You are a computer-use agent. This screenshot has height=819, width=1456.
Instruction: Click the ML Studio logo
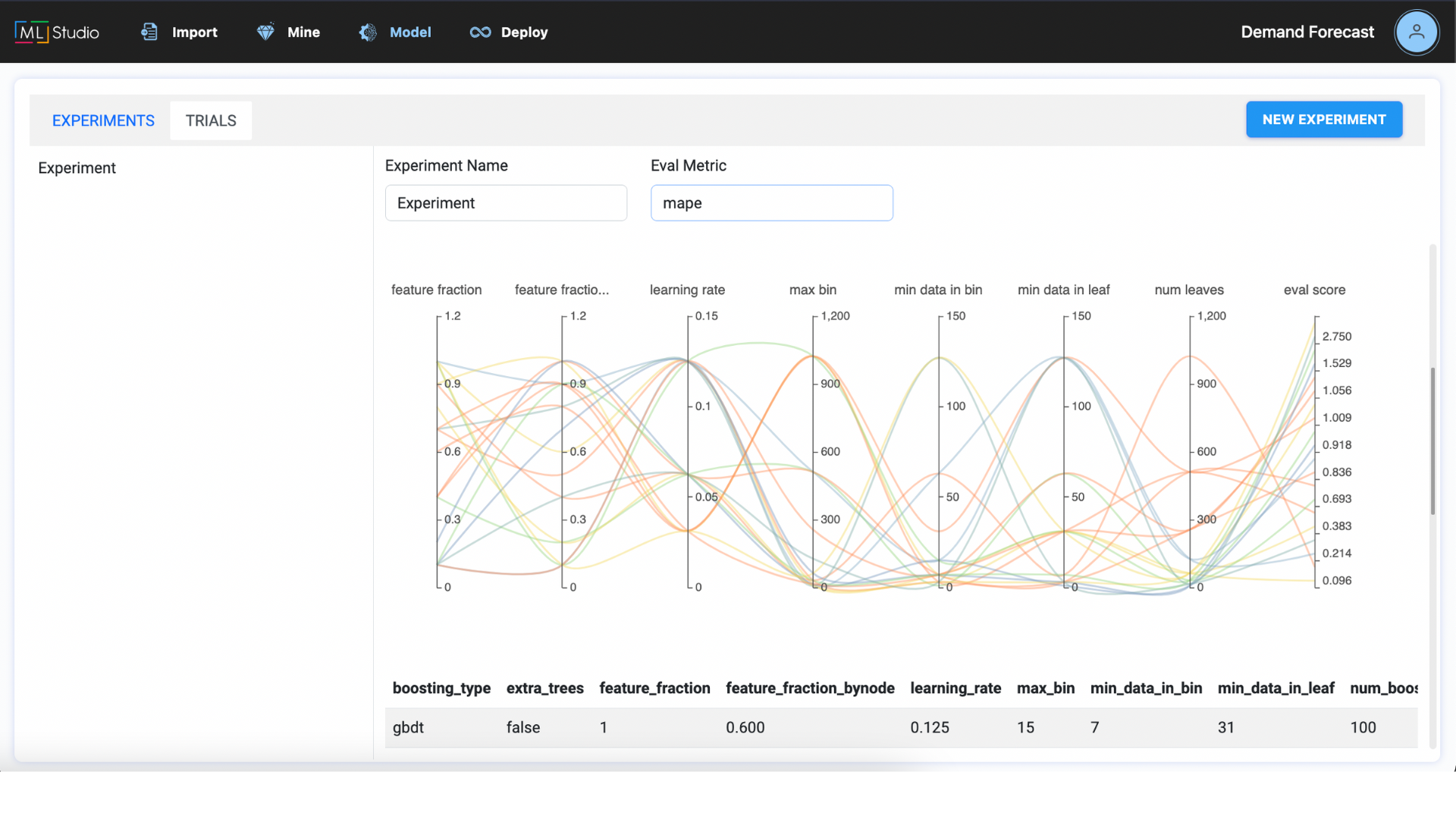click(x=57, y=32)
